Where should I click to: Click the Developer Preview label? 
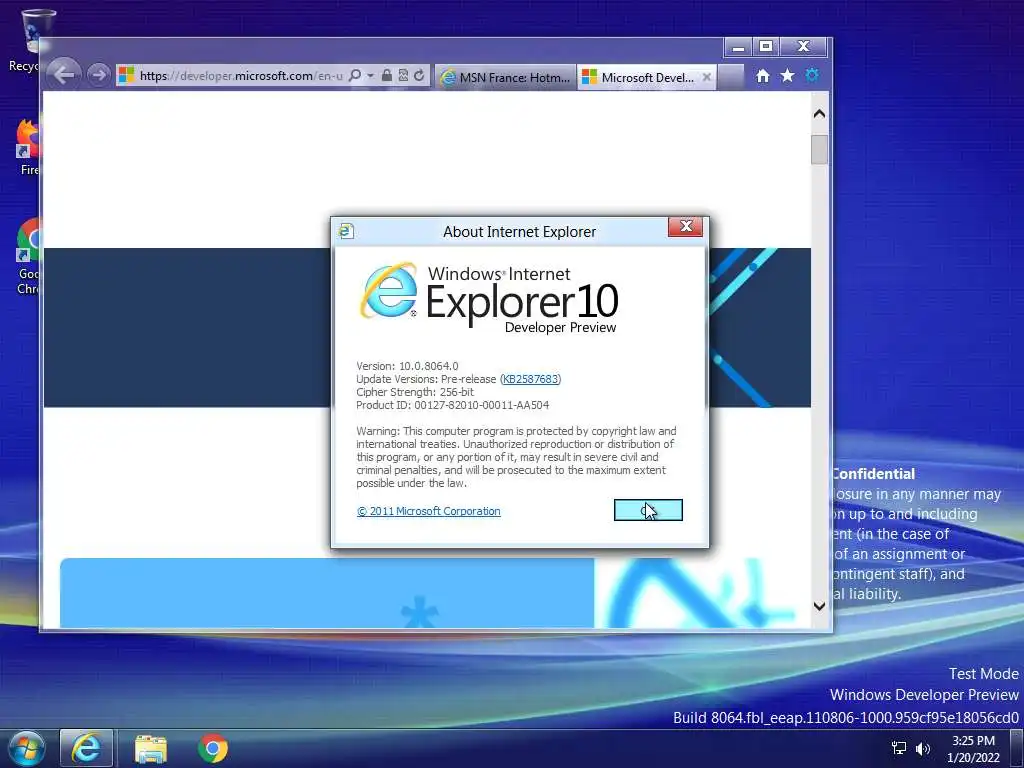pos(560,327)
